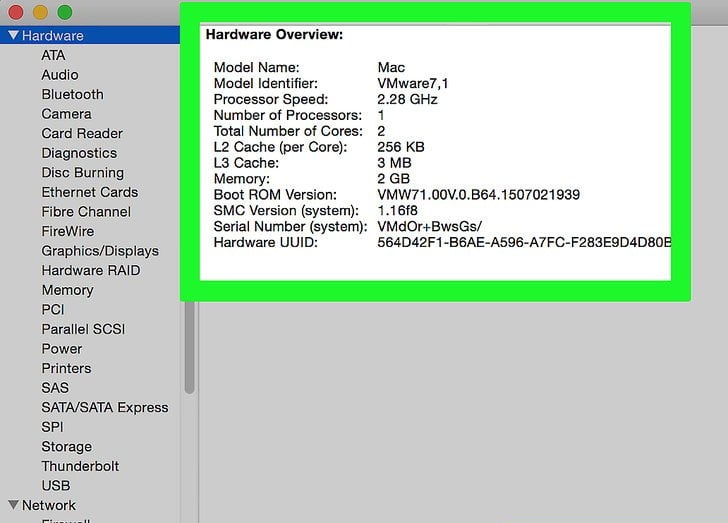728x523 pixels.
Task: Click the Model Name value Mac
Action: pos(391,67)
